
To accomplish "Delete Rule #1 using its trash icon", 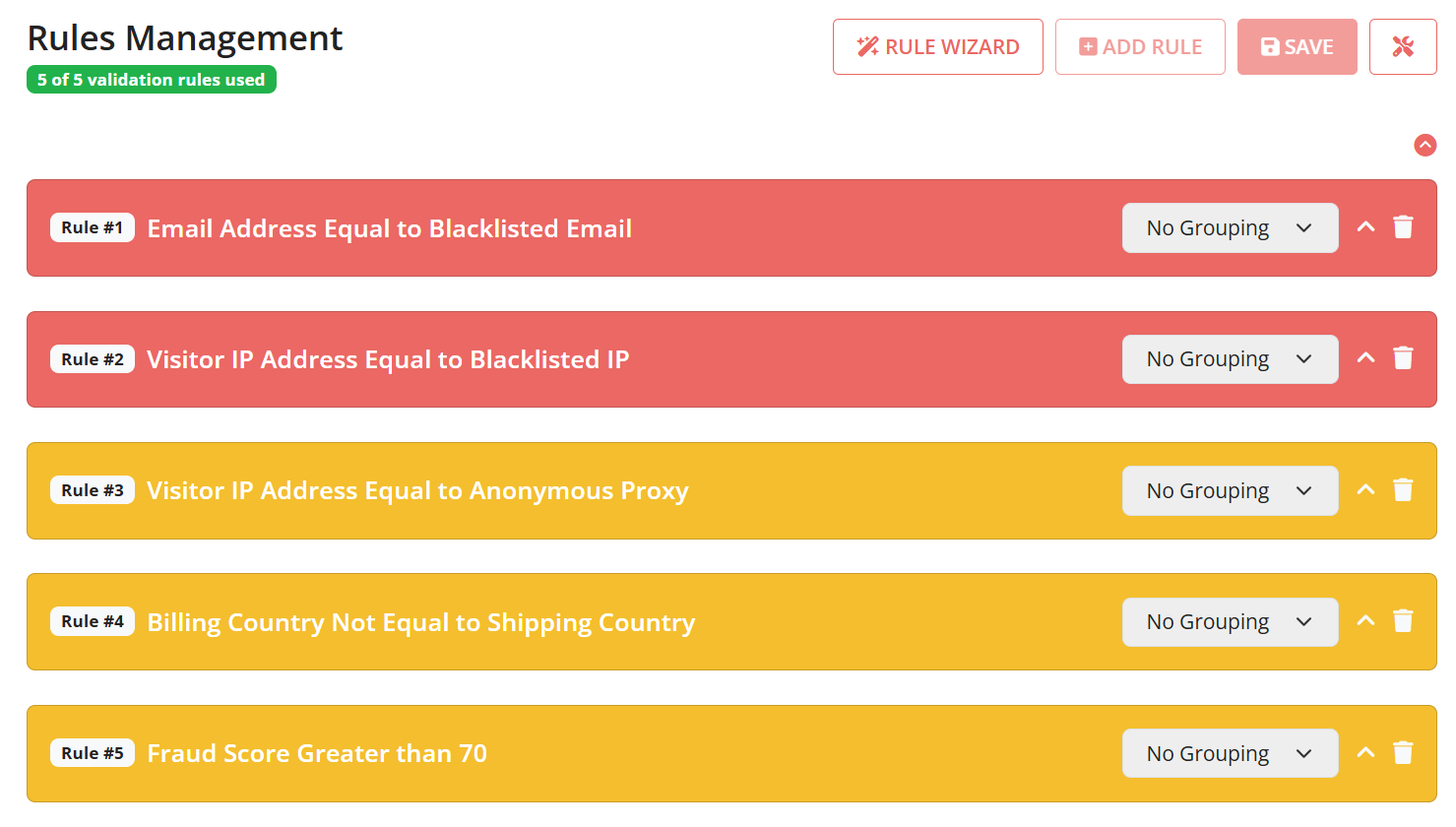I will click(x=1403, y=227).
